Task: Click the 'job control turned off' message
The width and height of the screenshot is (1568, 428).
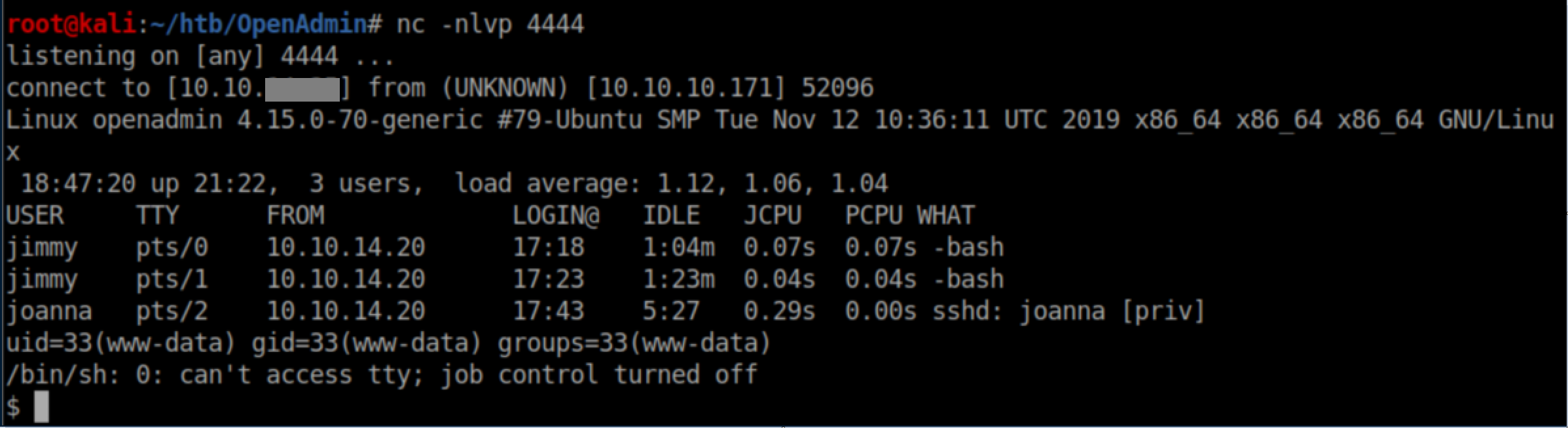Action: click(598, 376)
